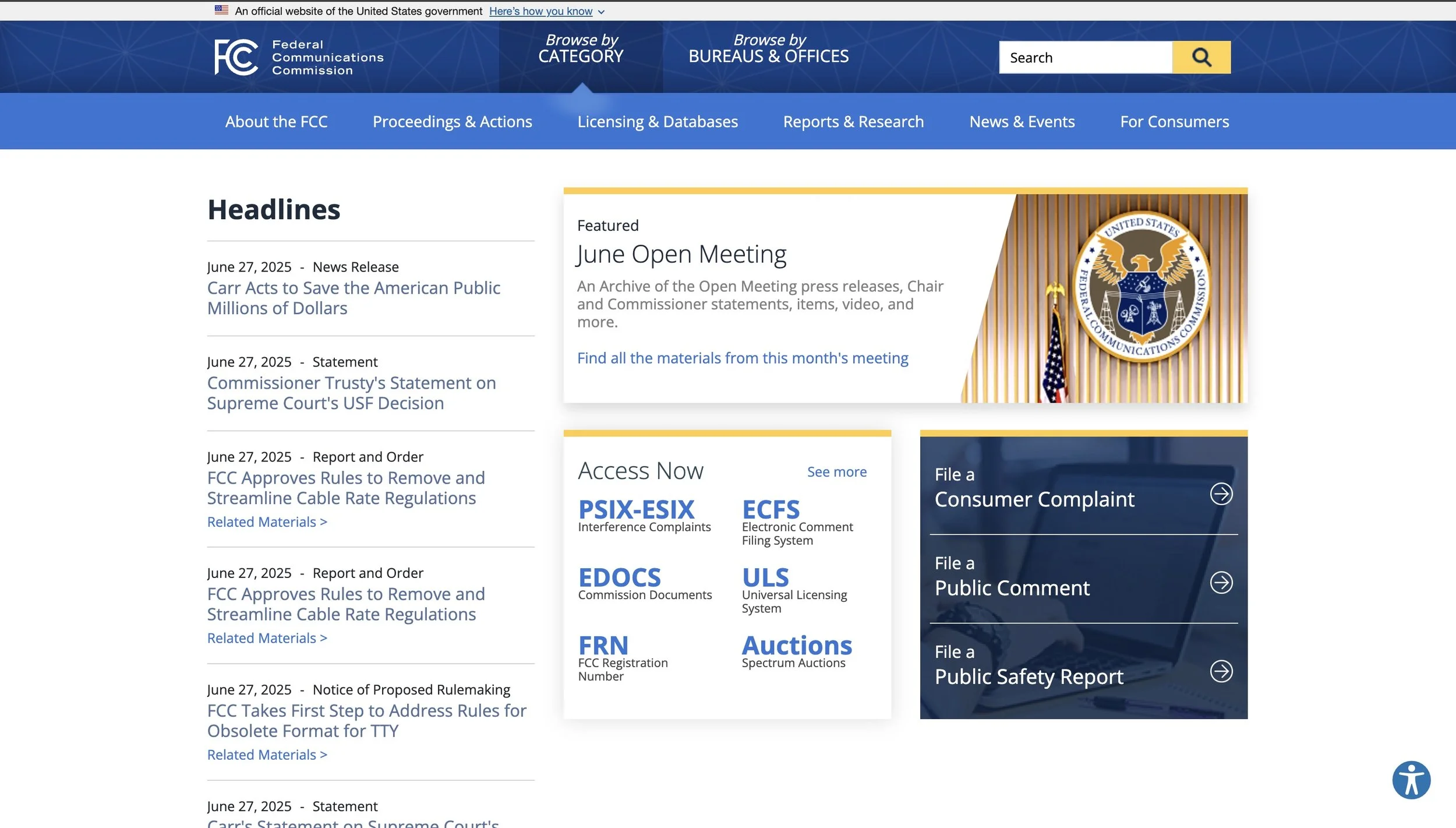
Task: Expand Browse by Category menu
Action: [x=581, y=48]
